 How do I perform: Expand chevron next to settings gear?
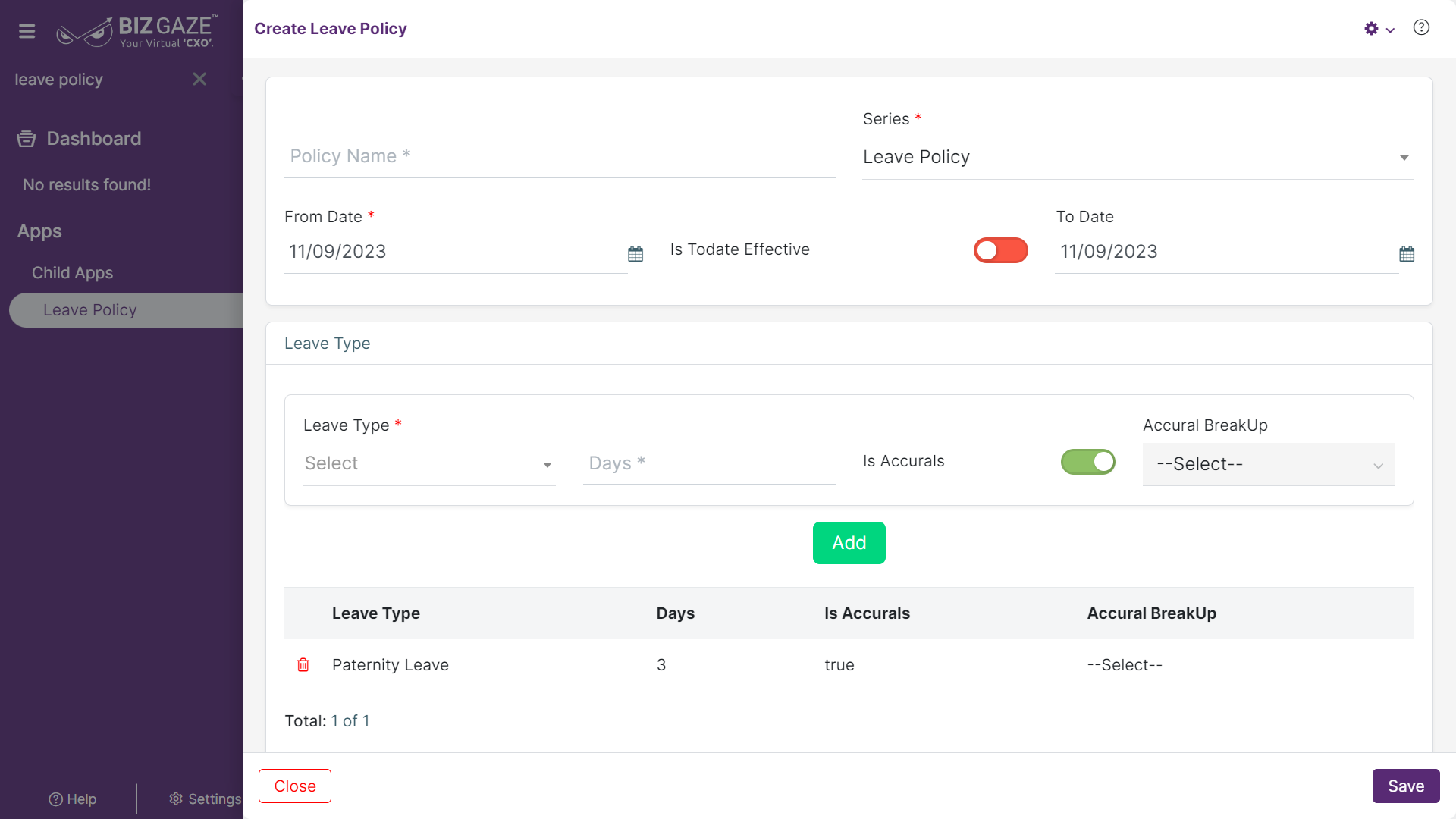pyautogui.click(x=1390, y=30)
